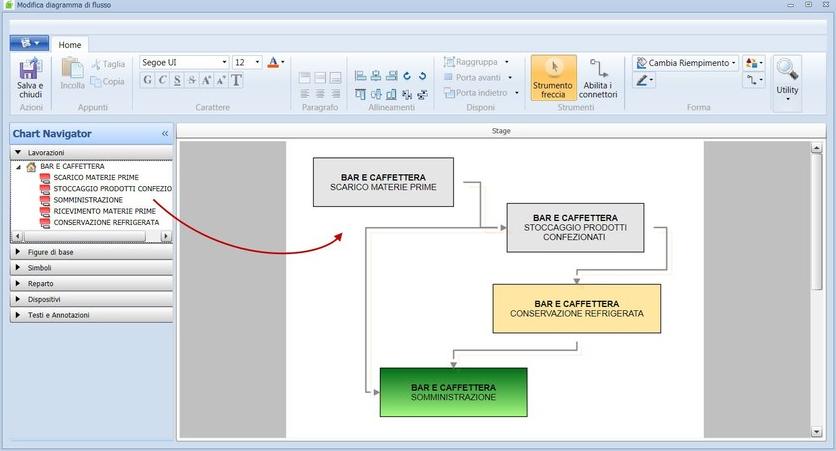Toggle bold G formatting
Image resolution: width=836 pixels, height=451 pixels.
[147, 81]
